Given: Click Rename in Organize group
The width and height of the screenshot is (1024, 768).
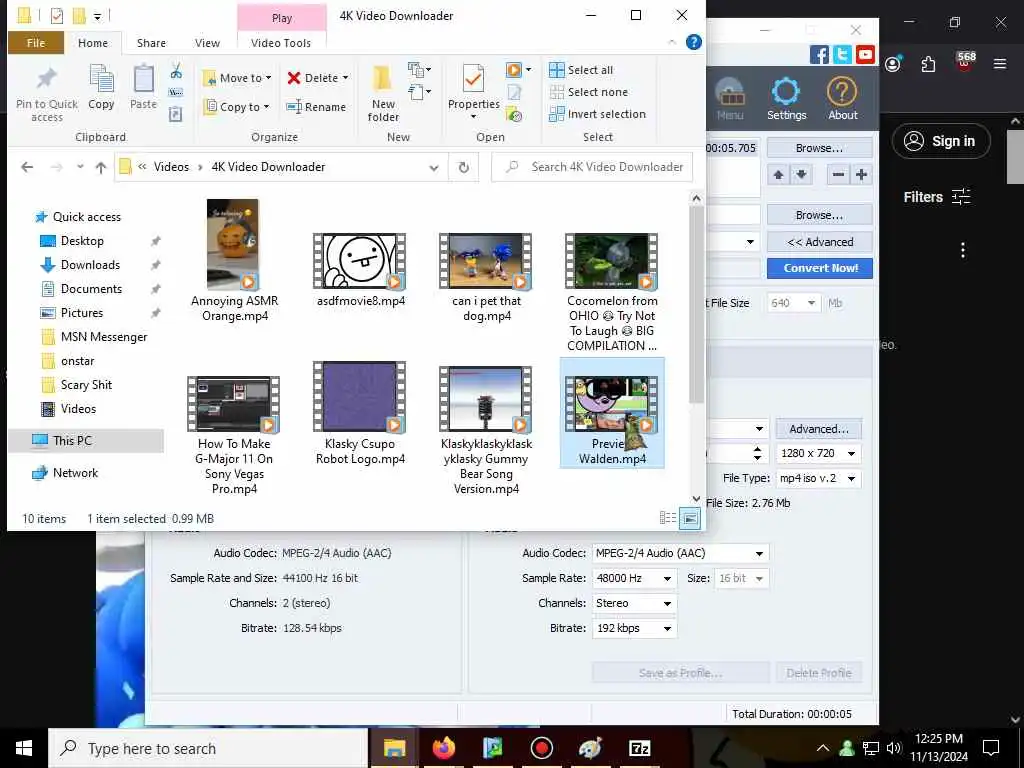Looking at the screenshot, I should [x=316, y=106].
